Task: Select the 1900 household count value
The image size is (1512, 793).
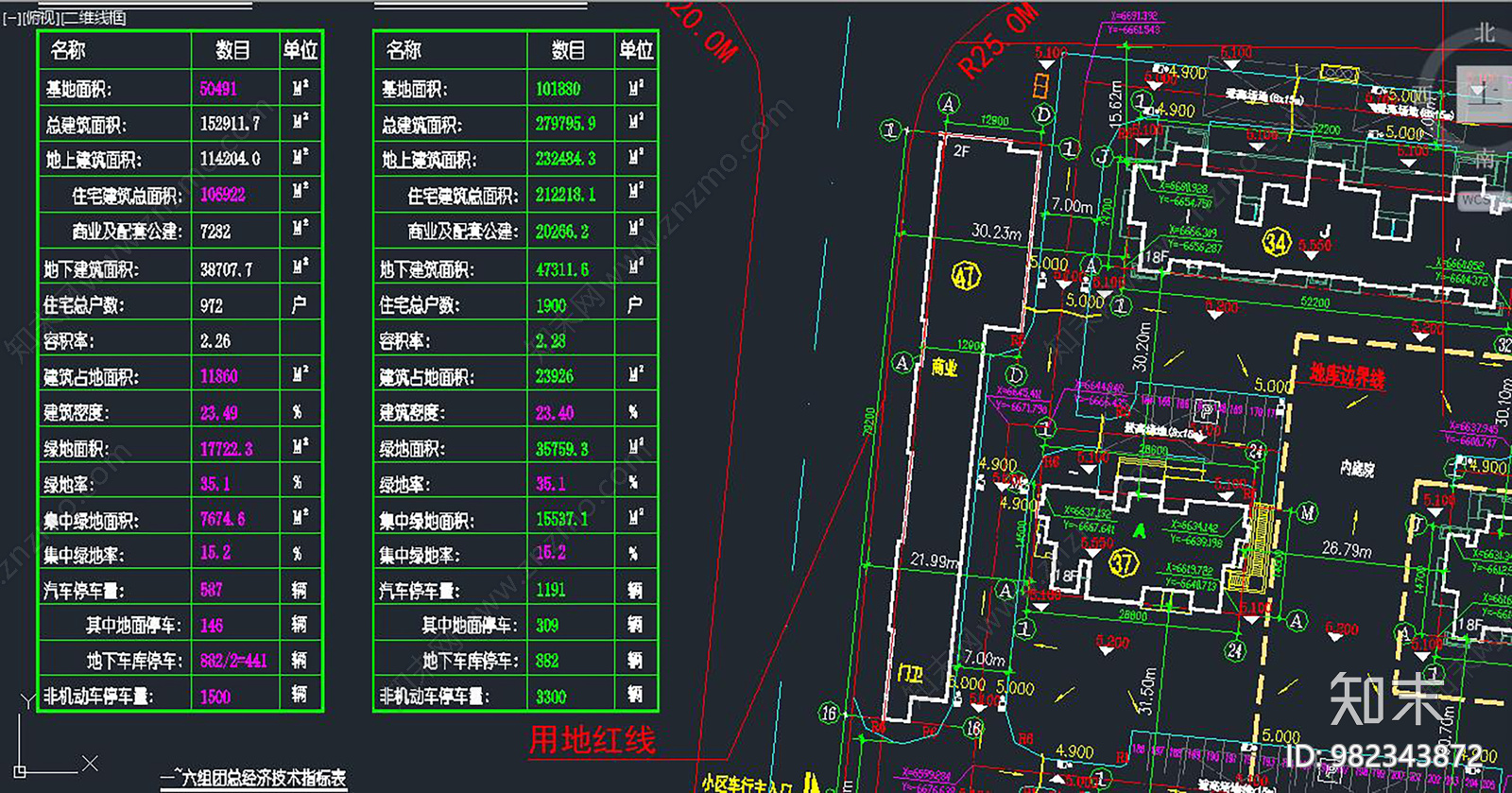Action: (x=551, y=305)
